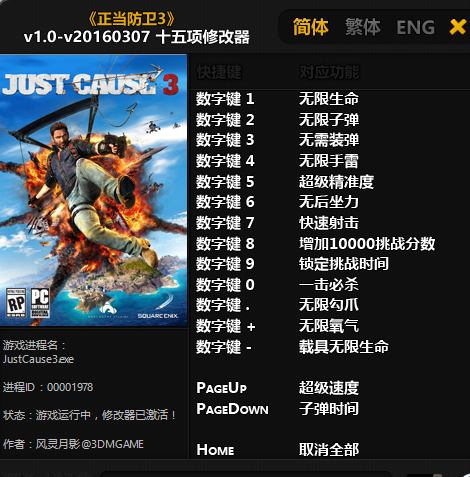Viewport: 470px width, 477px height.
Task: Switch language to 繁体
Action: (x=363, y=27)
